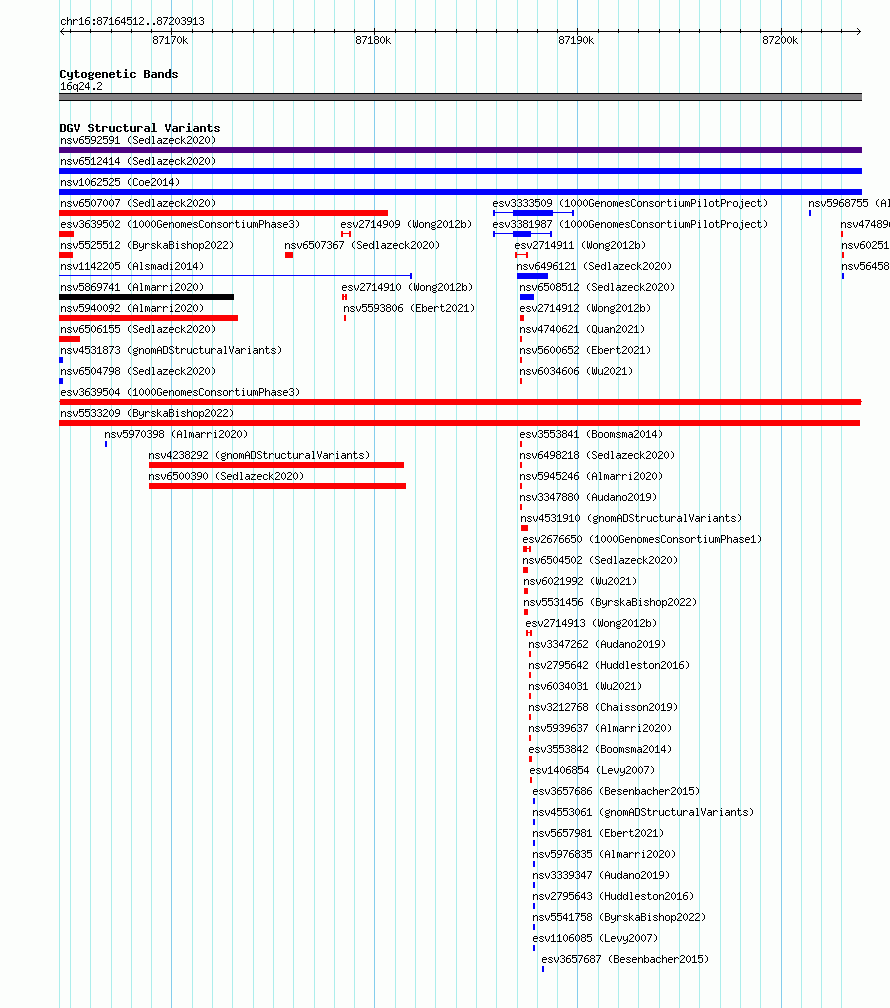Open nsv6498218 (Sedlazeck2020) label
Screen dimensions: 890x1008
597,455
